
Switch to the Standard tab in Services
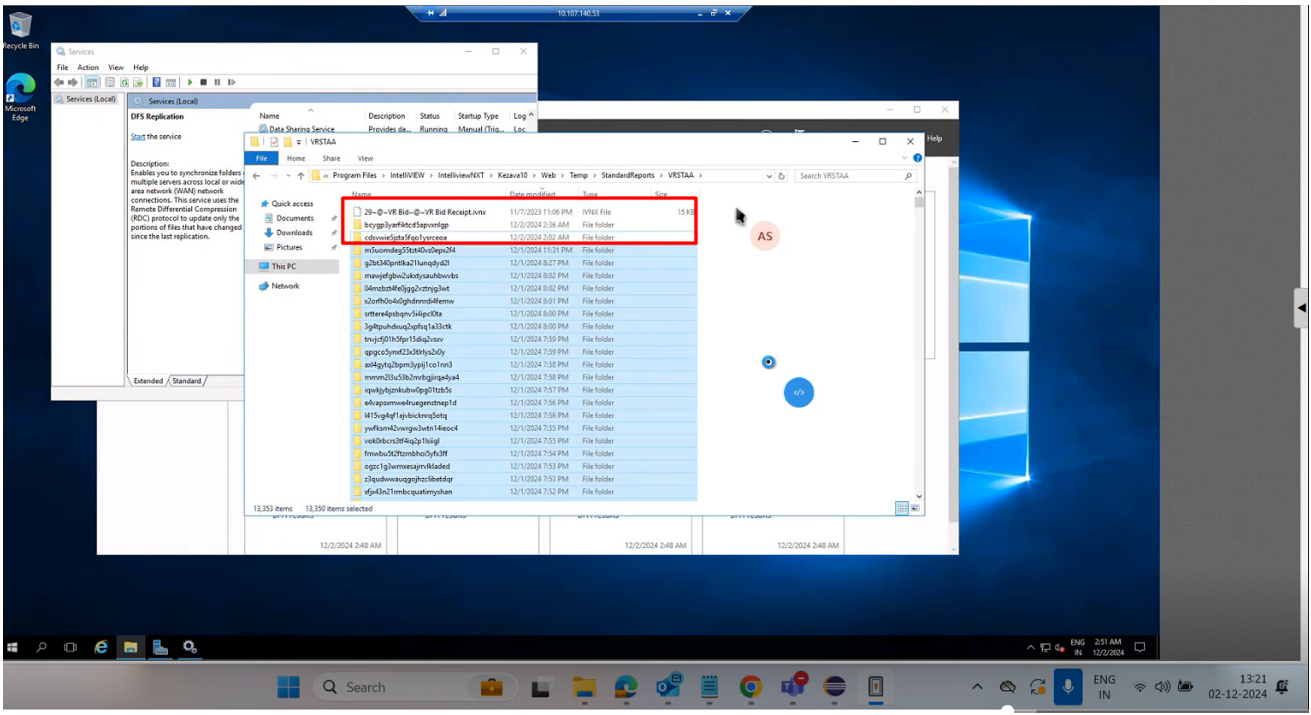(186, 381)
